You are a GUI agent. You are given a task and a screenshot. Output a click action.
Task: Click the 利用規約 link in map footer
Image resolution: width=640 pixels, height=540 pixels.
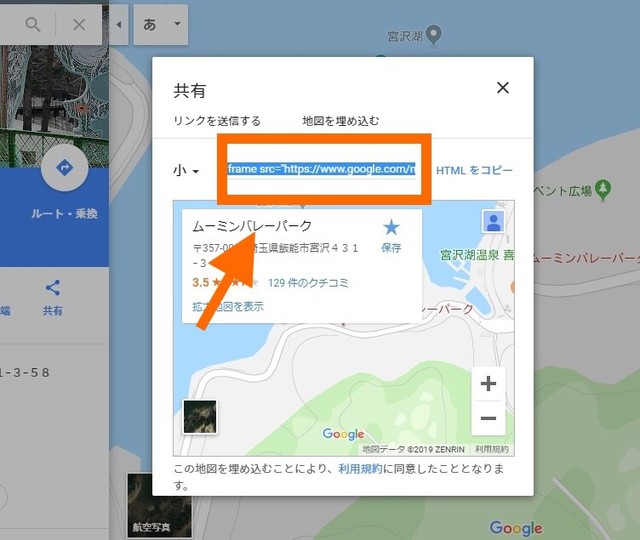[x=491, y=449]
